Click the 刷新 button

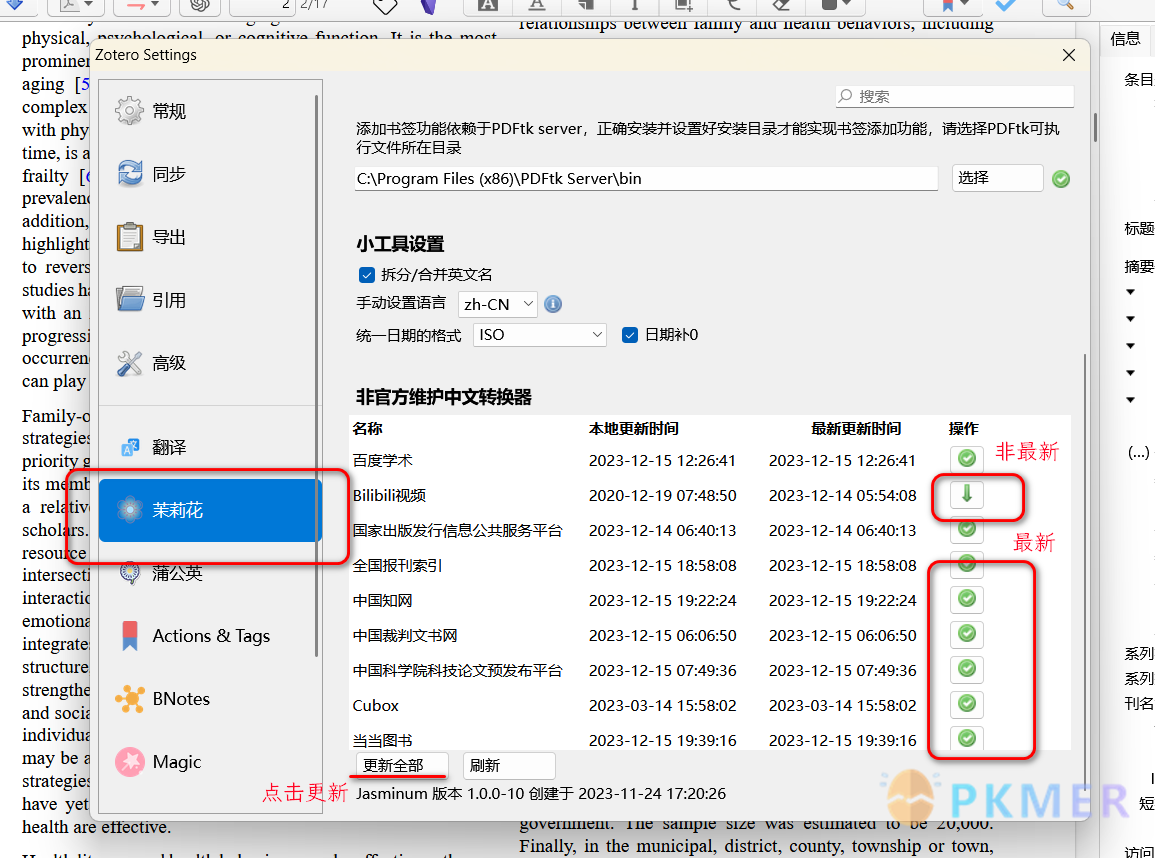pos(509,765)
